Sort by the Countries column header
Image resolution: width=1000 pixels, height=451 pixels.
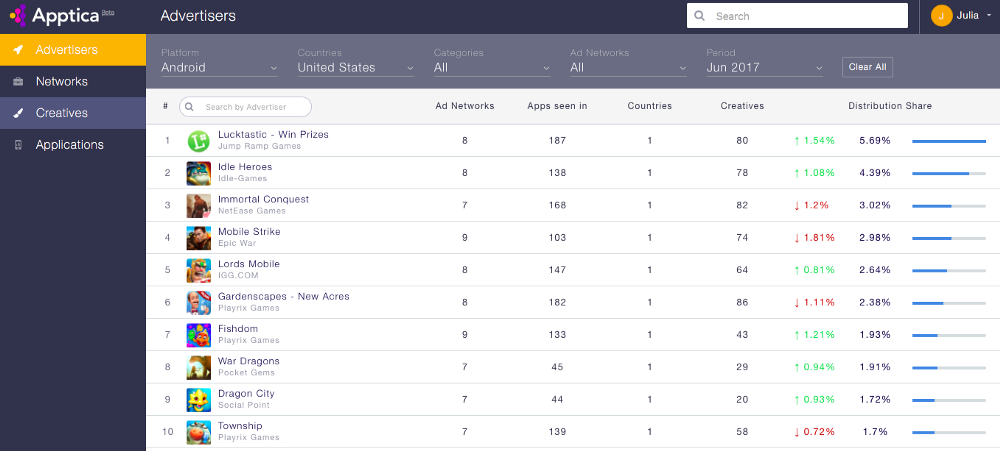650,106
